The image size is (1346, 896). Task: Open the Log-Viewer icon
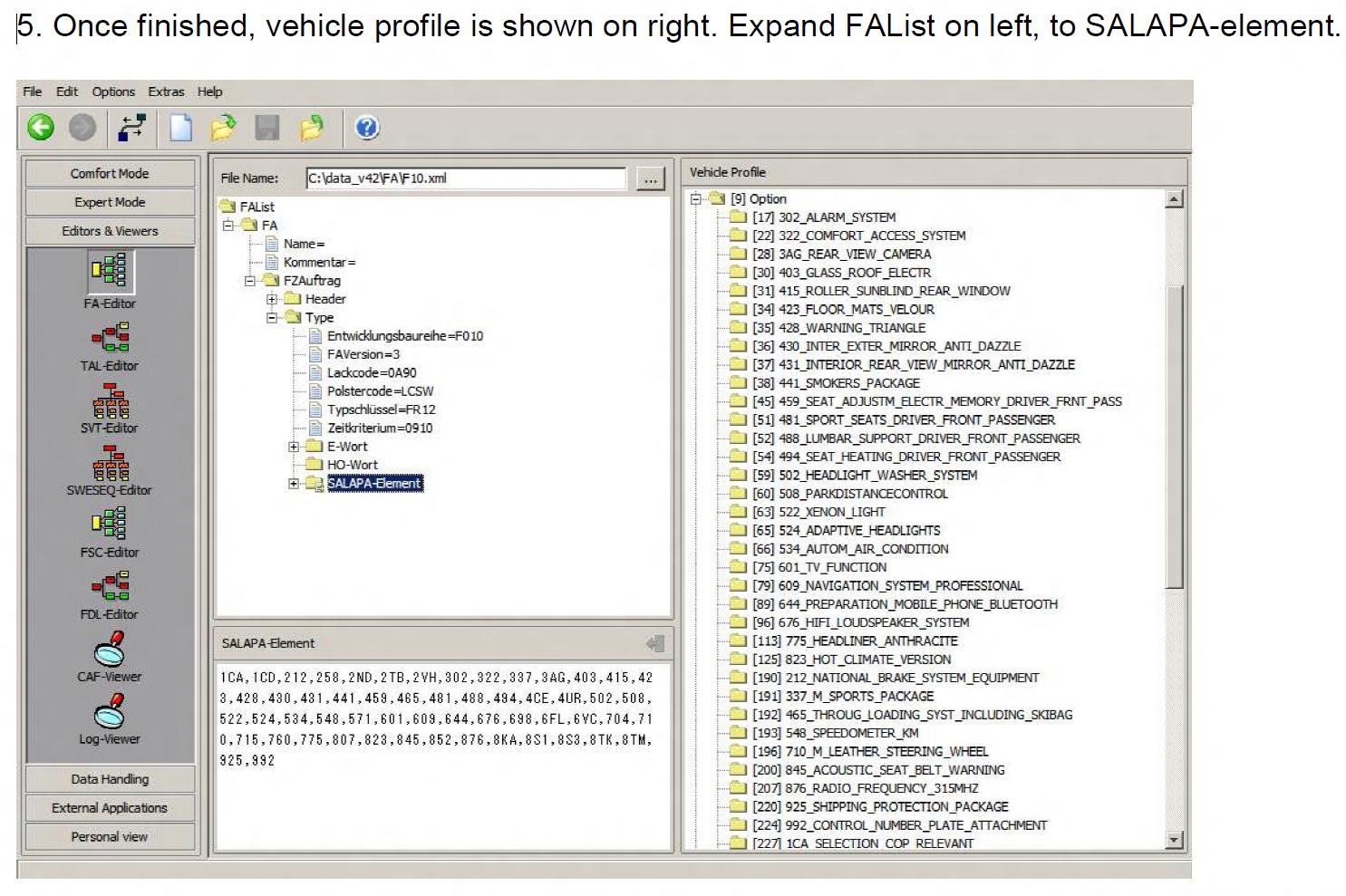(x=110, y=710)
